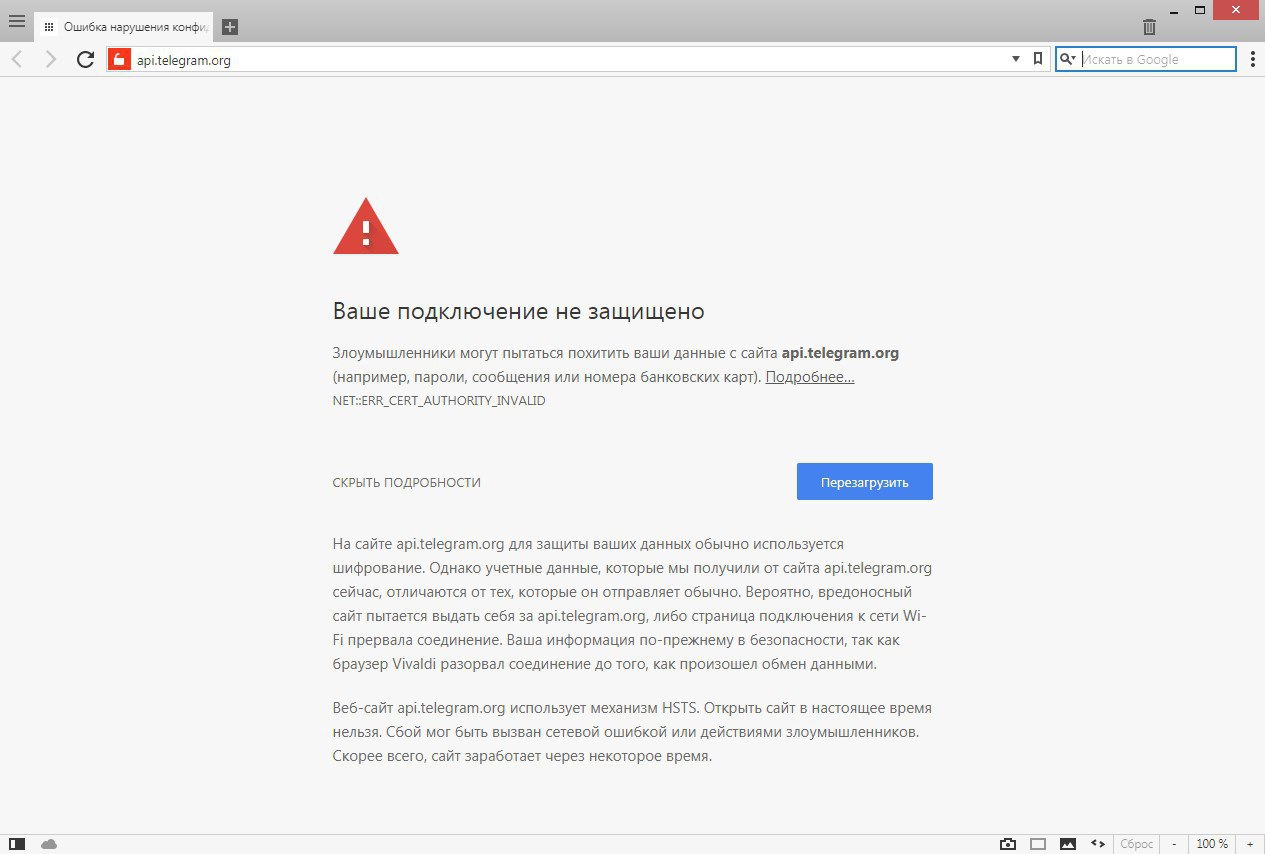
Task: Close the Vivaldi window with the red X
Action: pos(1236,9)
